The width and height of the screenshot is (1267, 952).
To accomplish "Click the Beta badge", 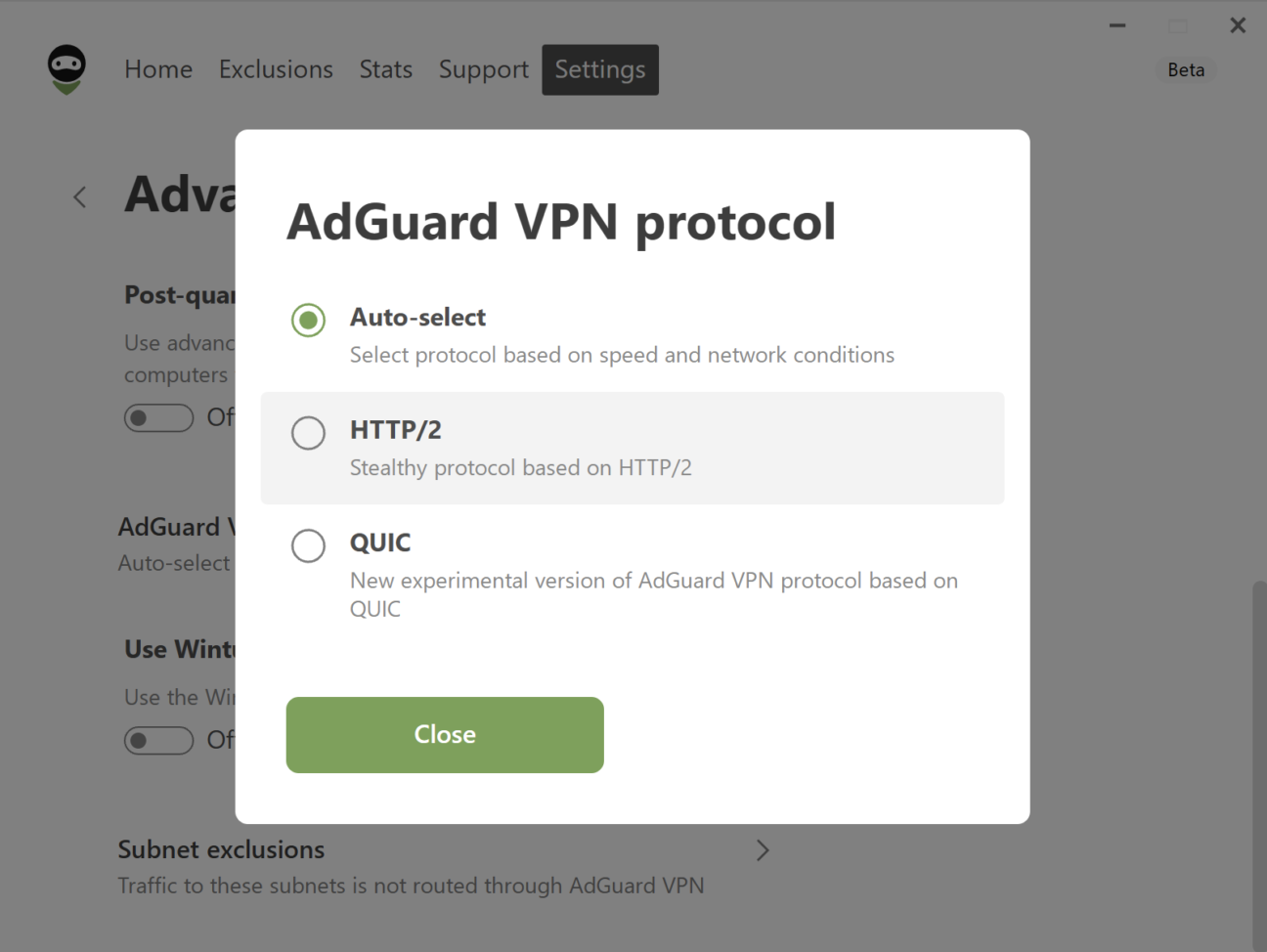I will point(1185,69).
